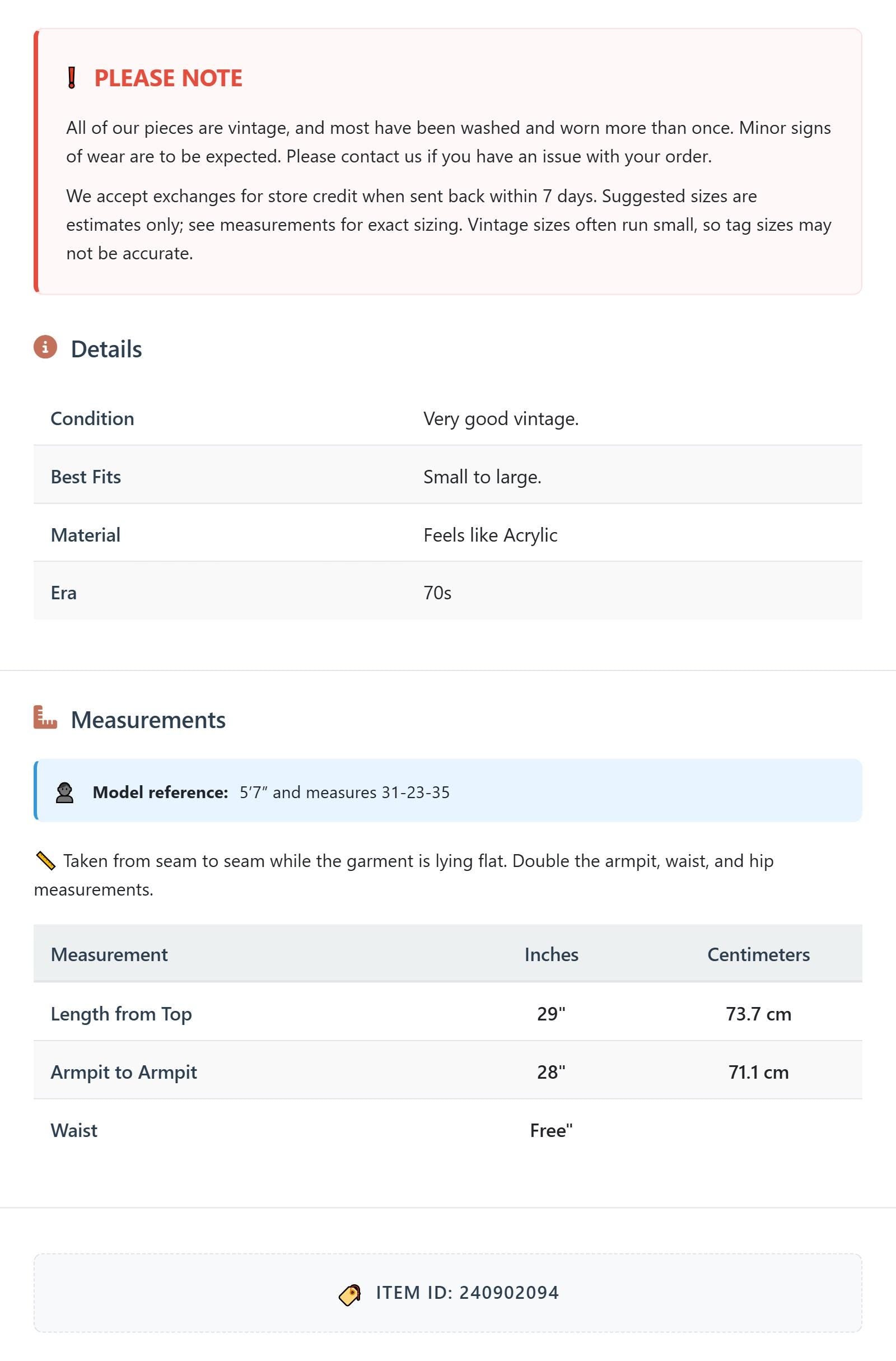The height and width of the screenshot is (1361, 896).
Task: Select the 73.7 cm length value
Action: (759, 1014)
